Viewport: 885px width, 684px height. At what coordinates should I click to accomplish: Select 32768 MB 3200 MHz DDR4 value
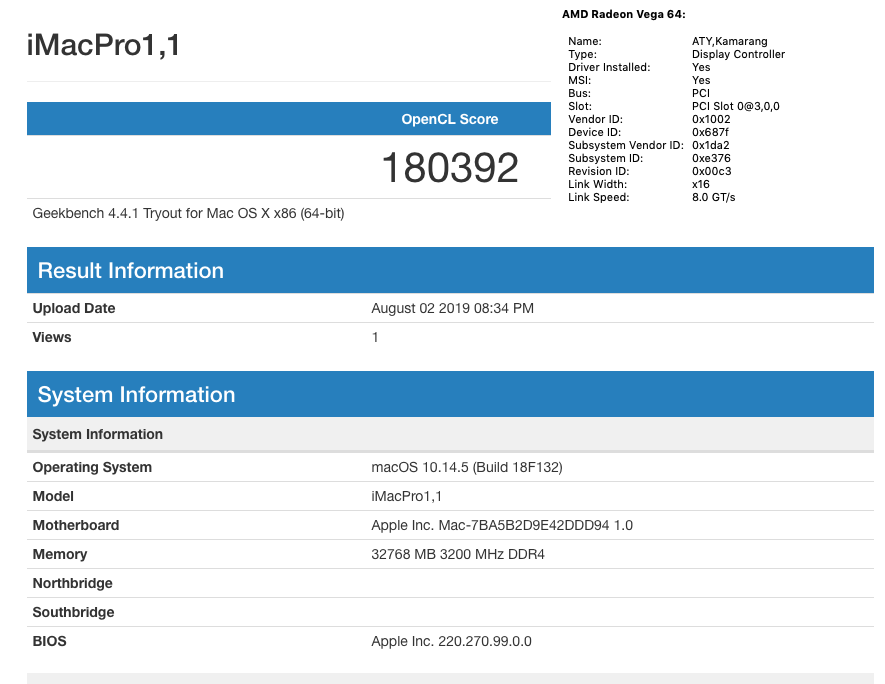pyautogui.click(x=458, y=554)
